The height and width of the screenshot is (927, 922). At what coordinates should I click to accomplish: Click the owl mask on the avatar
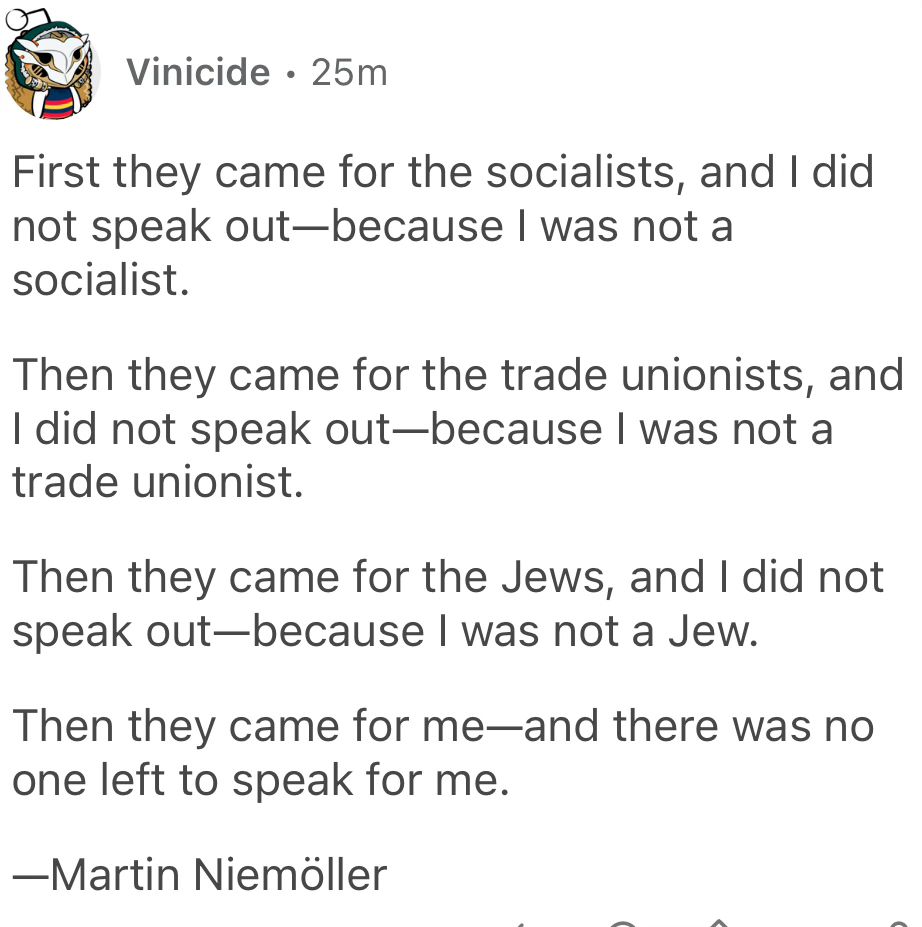coord(54,59)
